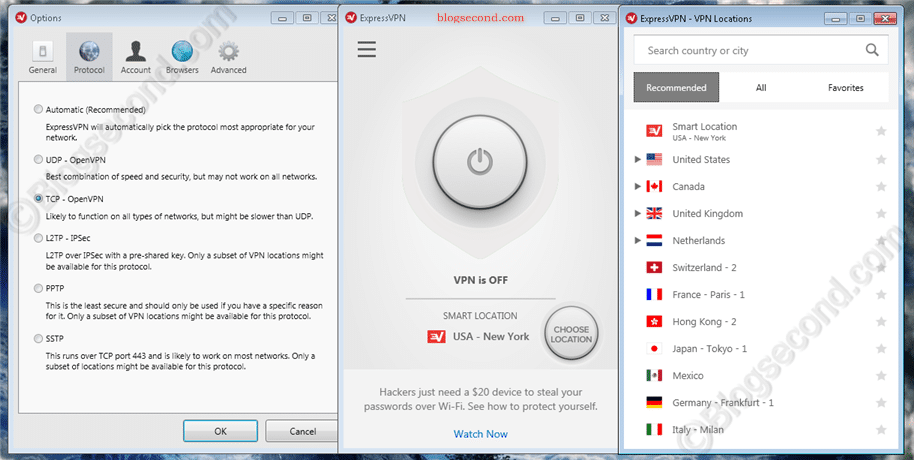Viewport: 914px width, 460px height.
Task: Select the France - Paris - 1 location text
Action: coord(708,294)
